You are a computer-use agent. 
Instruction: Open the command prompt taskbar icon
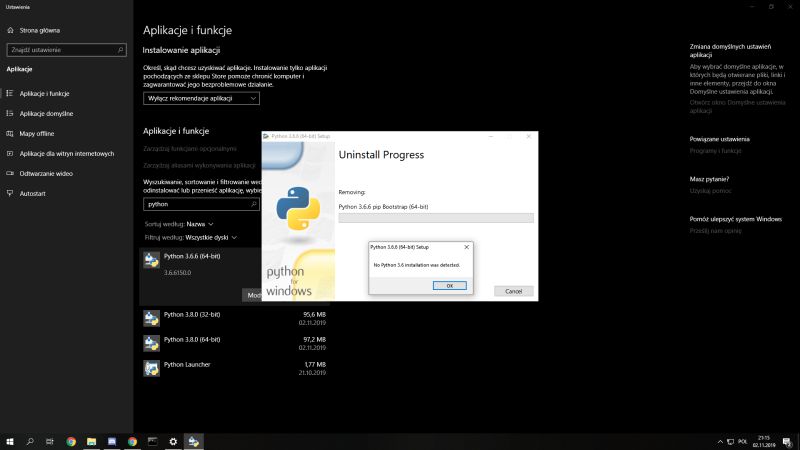[153, 441]
